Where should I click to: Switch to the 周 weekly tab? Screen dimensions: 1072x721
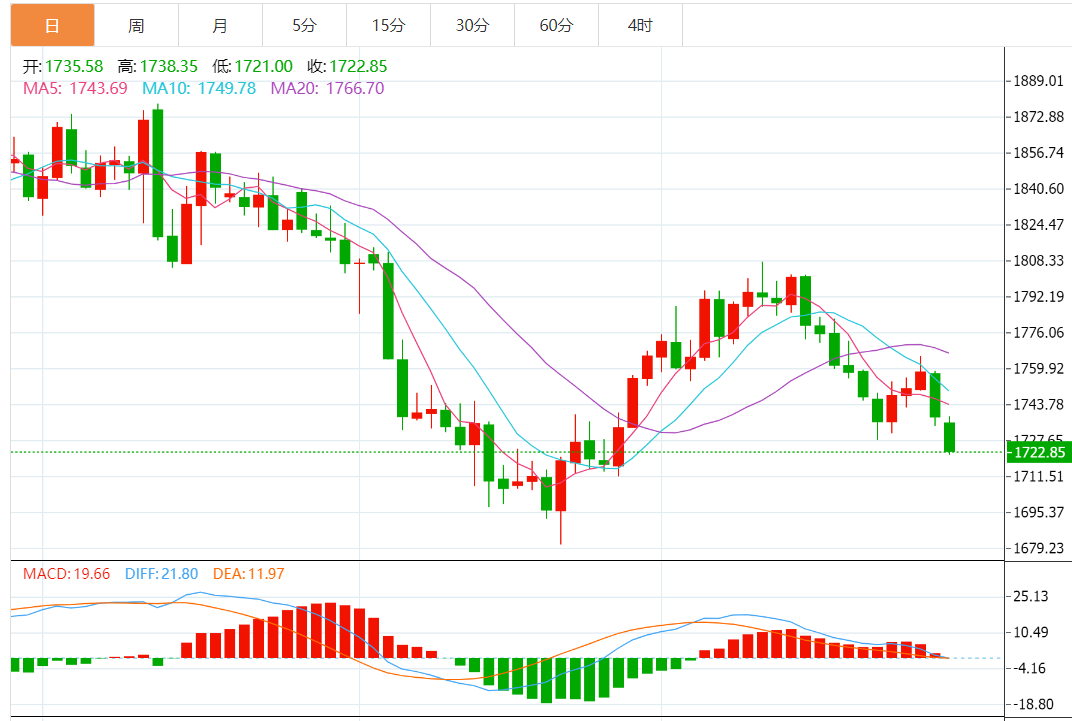click(136, 25)
